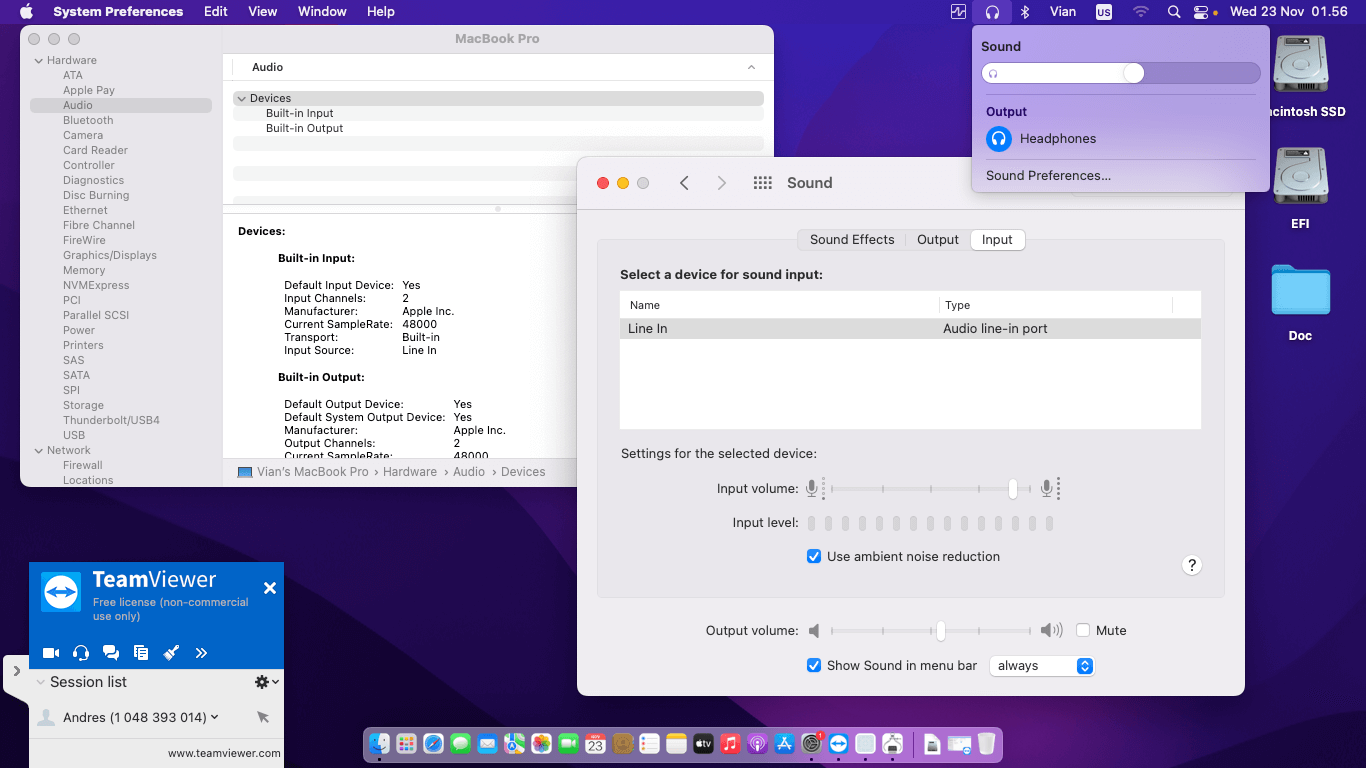The width and height of the screenshot is (1366, 768).
Task: Open the TeamViewer gear settings dropdown
Action: point(266,682)
